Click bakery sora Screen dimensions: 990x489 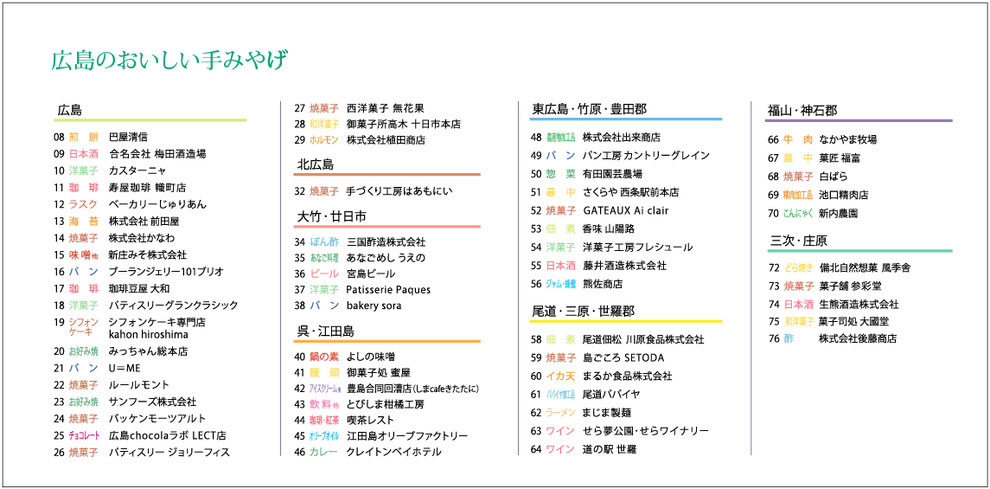[x=374, y=305]
